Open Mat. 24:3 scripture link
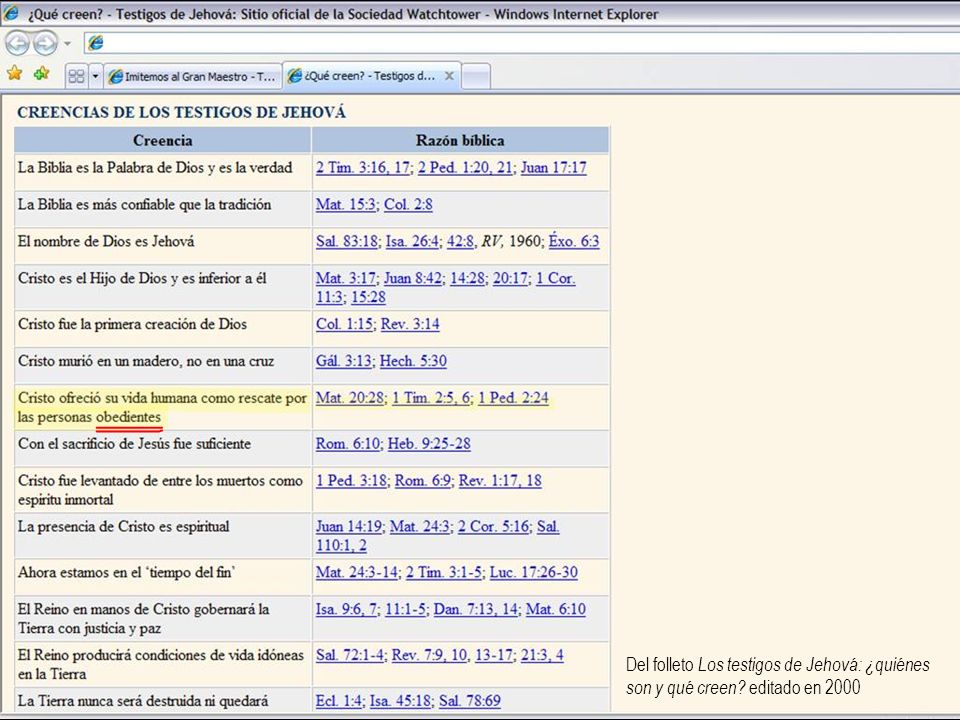 (x=420, y=526)
